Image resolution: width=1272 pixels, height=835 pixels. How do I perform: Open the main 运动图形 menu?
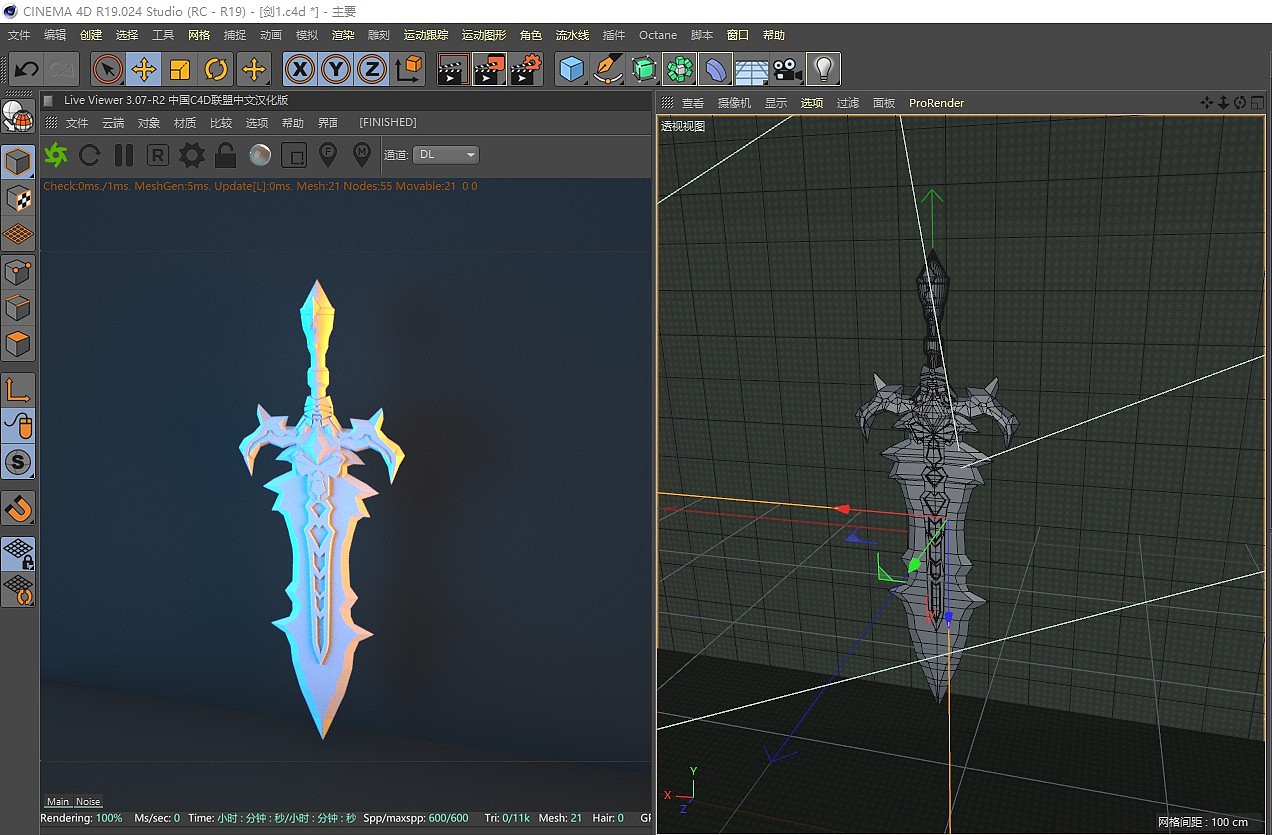(484, 35)
